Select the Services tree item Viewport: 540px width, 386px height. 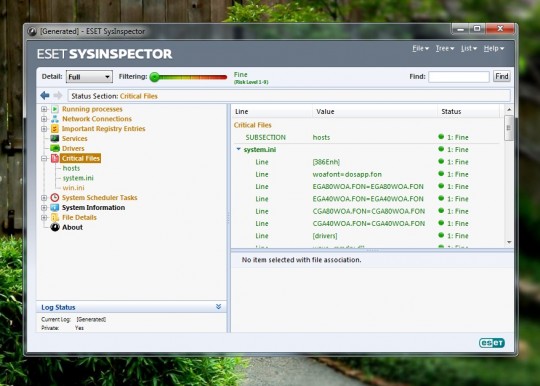coord(74,138)
